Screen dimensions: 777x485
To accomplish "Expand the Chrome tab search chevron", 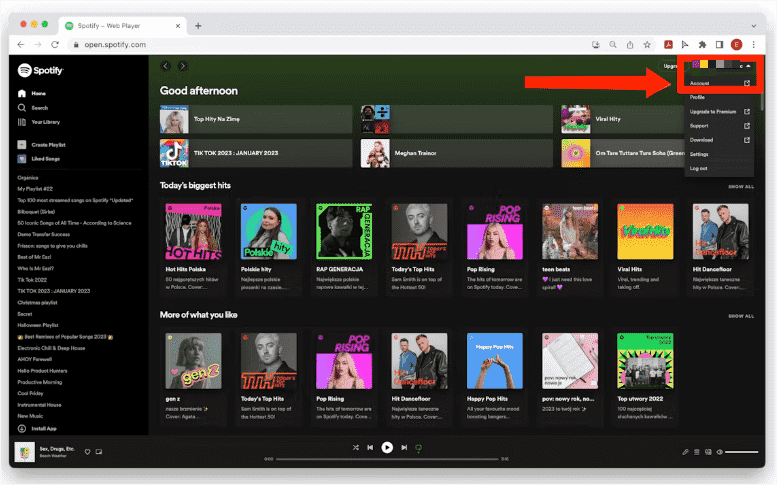I will [753, 26].
